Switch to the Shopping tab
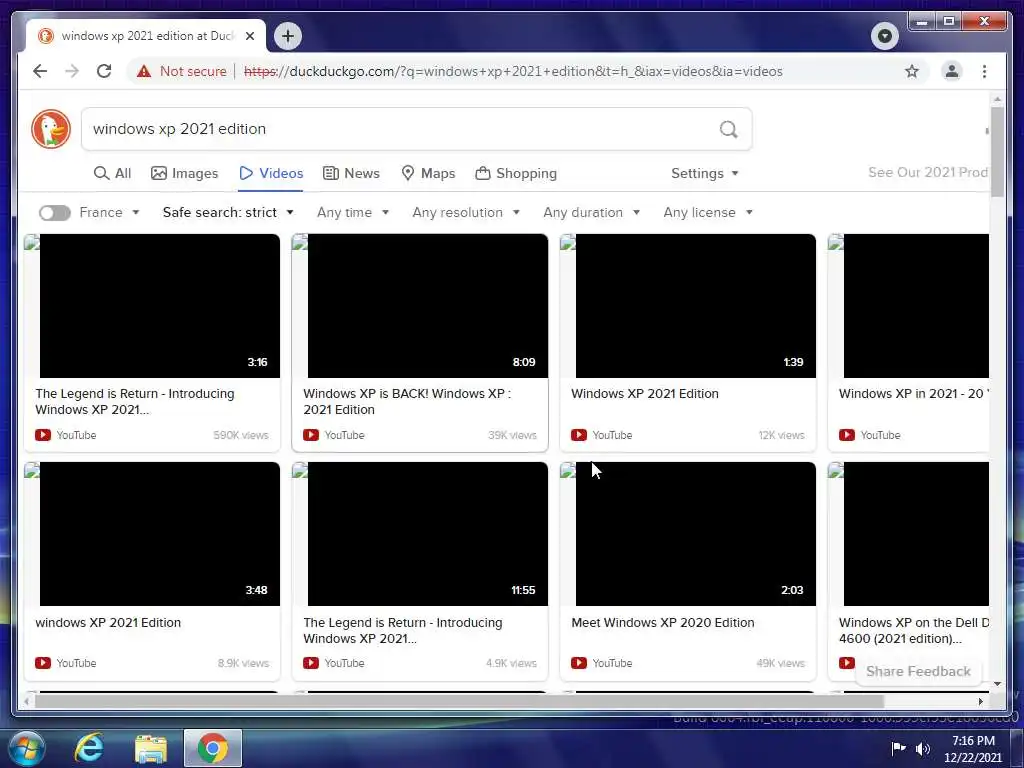 516,173
